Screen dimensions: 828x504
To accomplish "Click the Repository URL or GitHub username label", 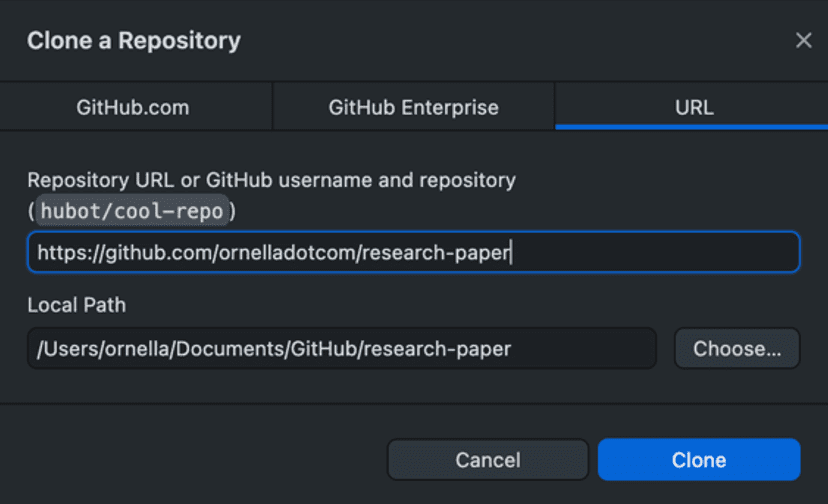I will 271,180.
